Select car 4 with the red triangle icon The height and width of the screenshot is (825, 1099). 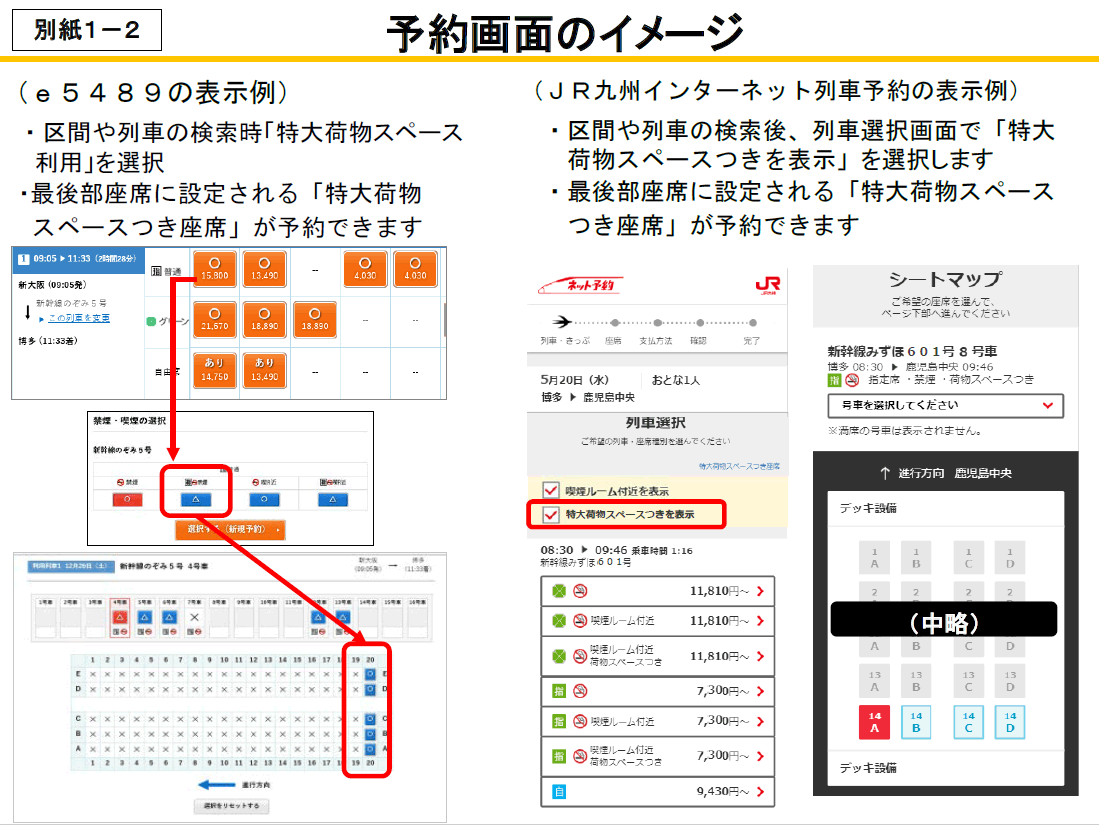pyautogui.click(x=120, y=617)
